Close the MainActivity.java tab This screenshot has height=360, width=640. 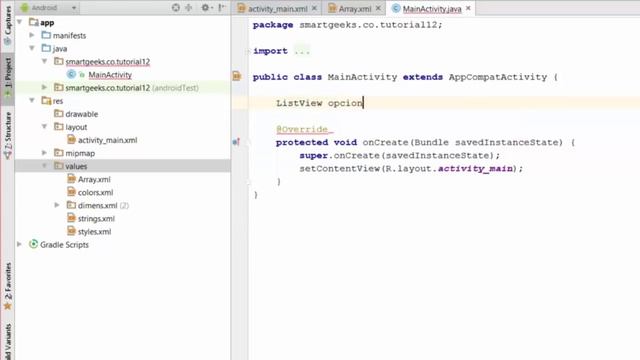tap(468, 8)
